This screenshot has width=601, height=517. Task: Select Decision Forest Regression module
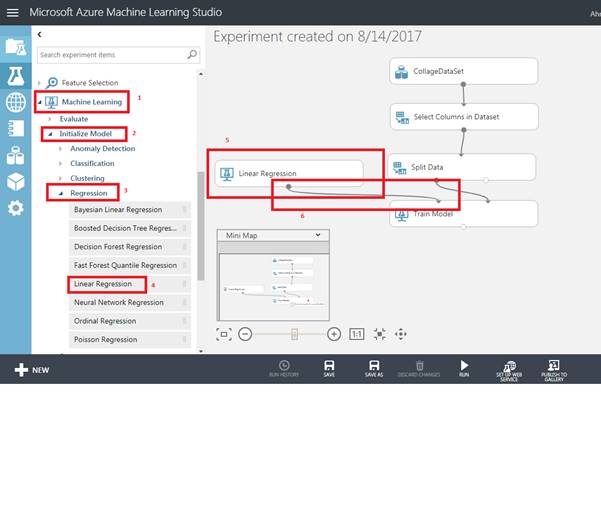(x=130, y=247)
